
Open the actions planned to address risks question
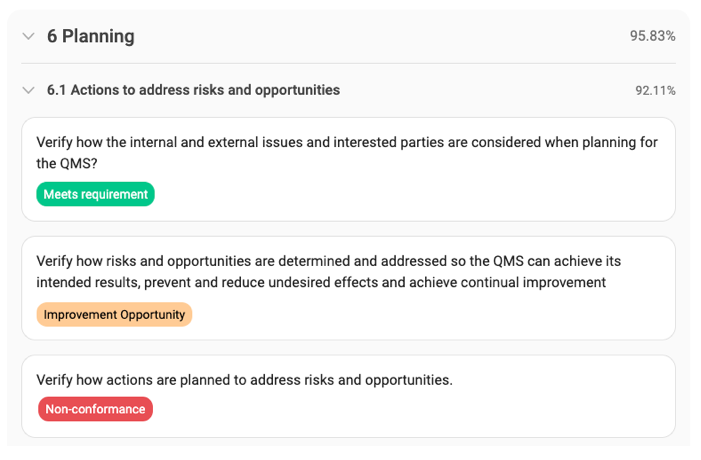tap(244, 380)
